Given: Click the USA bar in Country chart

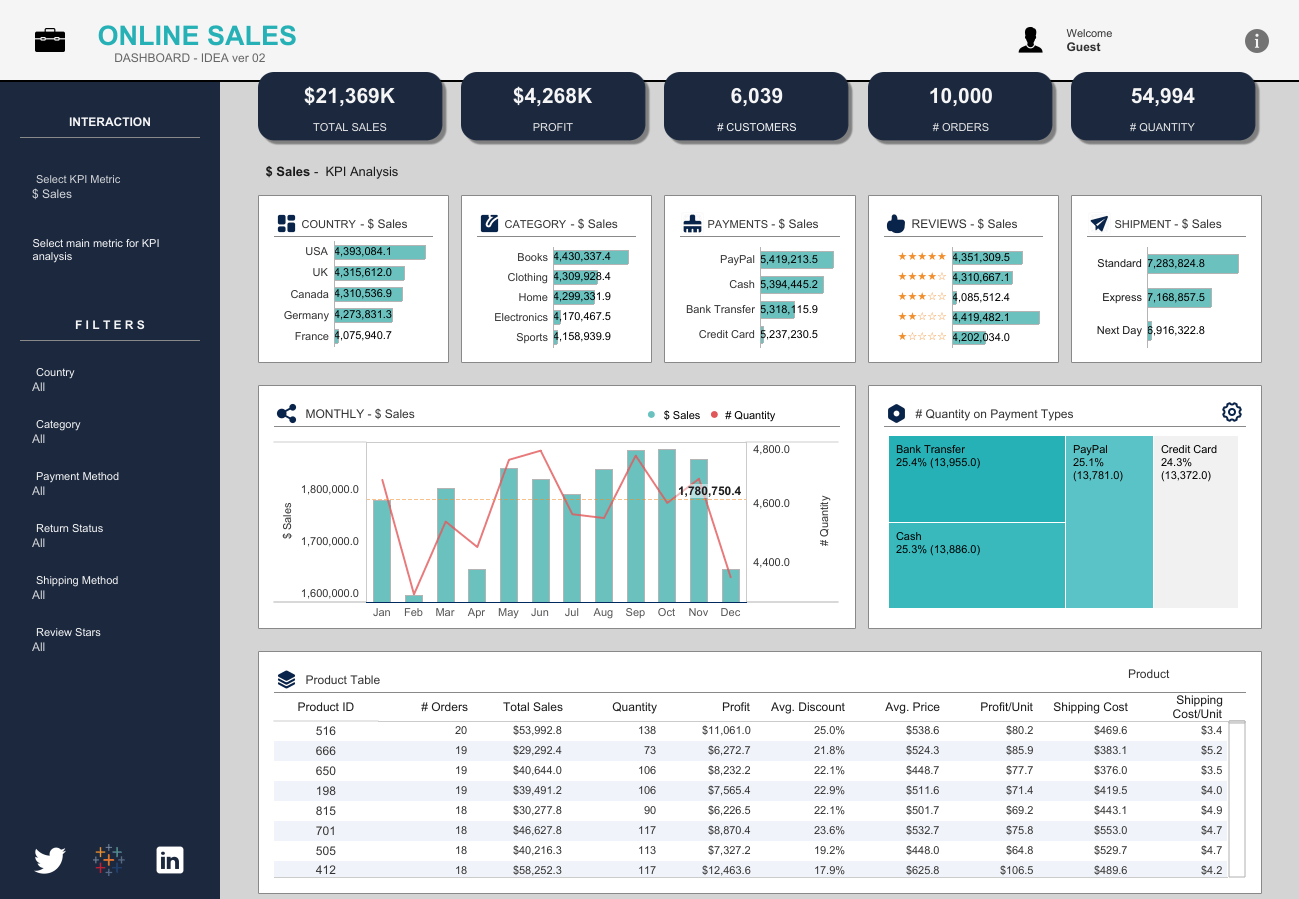Looking at the screenshot, I should (x=380, y=252).
